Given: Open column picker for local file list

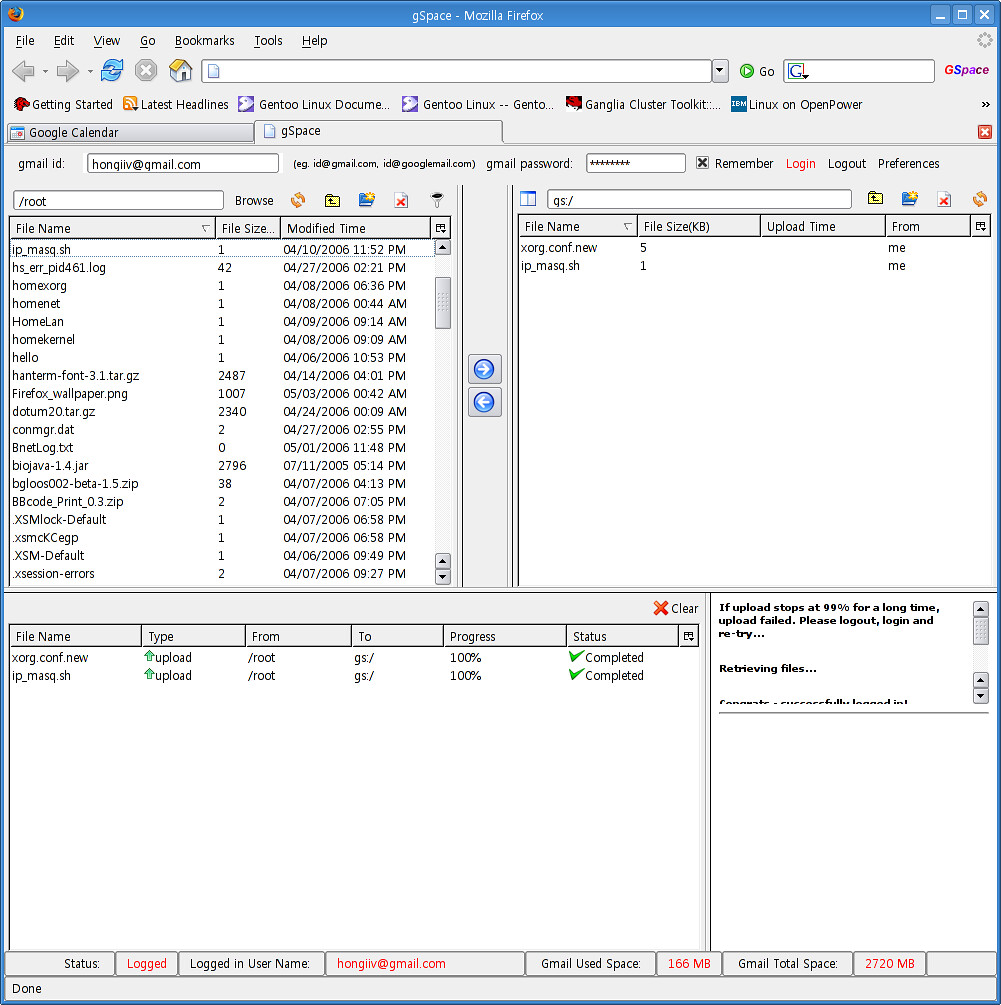Looking at the screenshot, I should click(441, 228).
